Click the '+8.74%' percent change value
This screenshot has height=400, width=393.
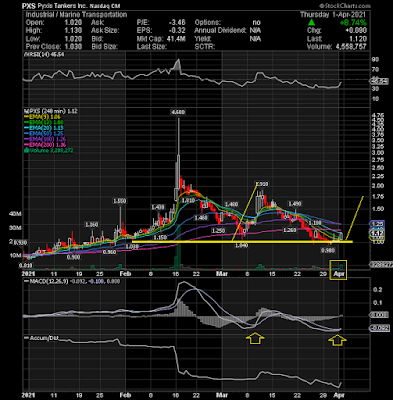tap(353, 23)
